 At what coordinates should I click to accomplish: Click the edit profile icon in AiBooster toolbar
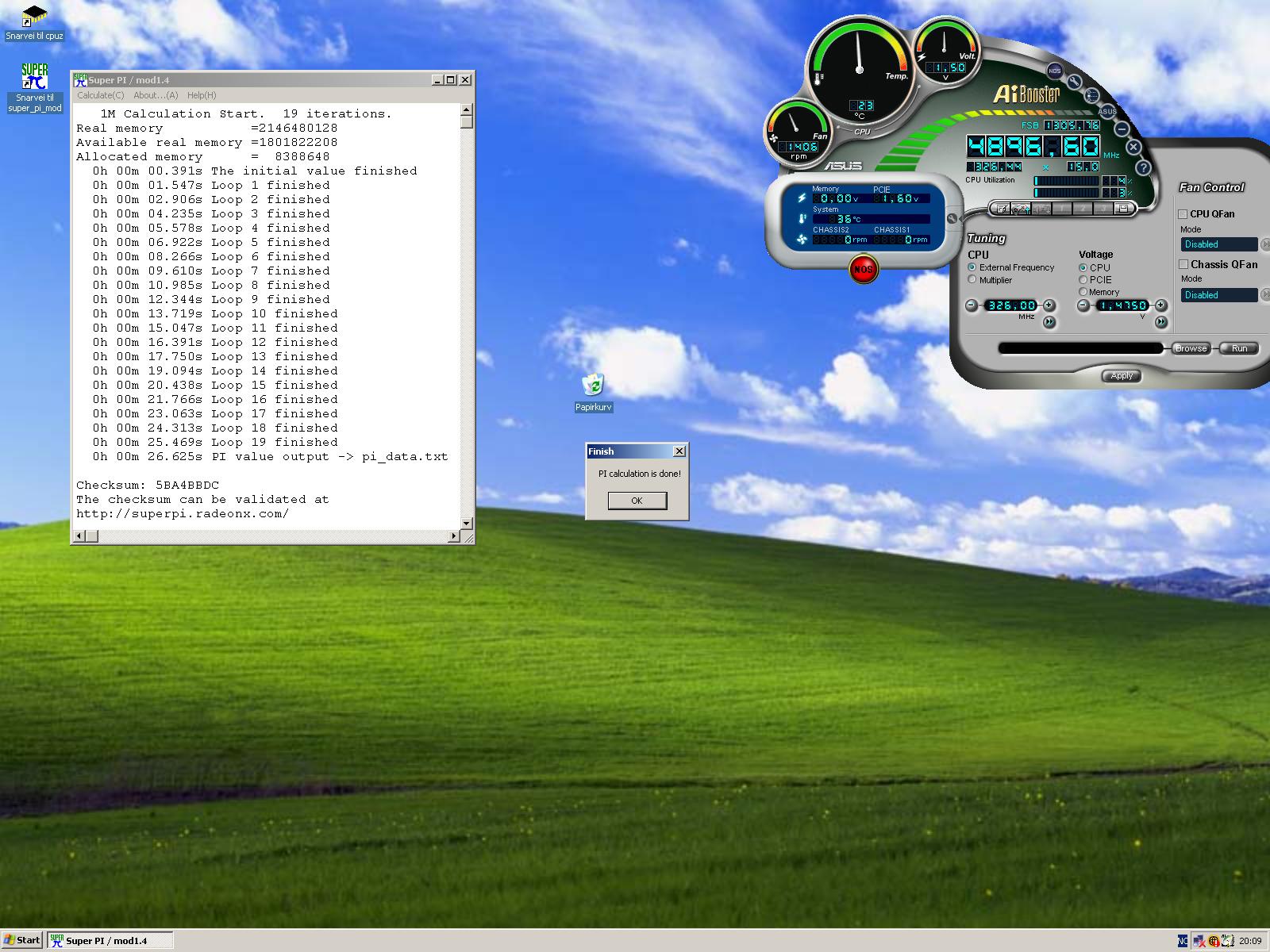[1001, 209]
